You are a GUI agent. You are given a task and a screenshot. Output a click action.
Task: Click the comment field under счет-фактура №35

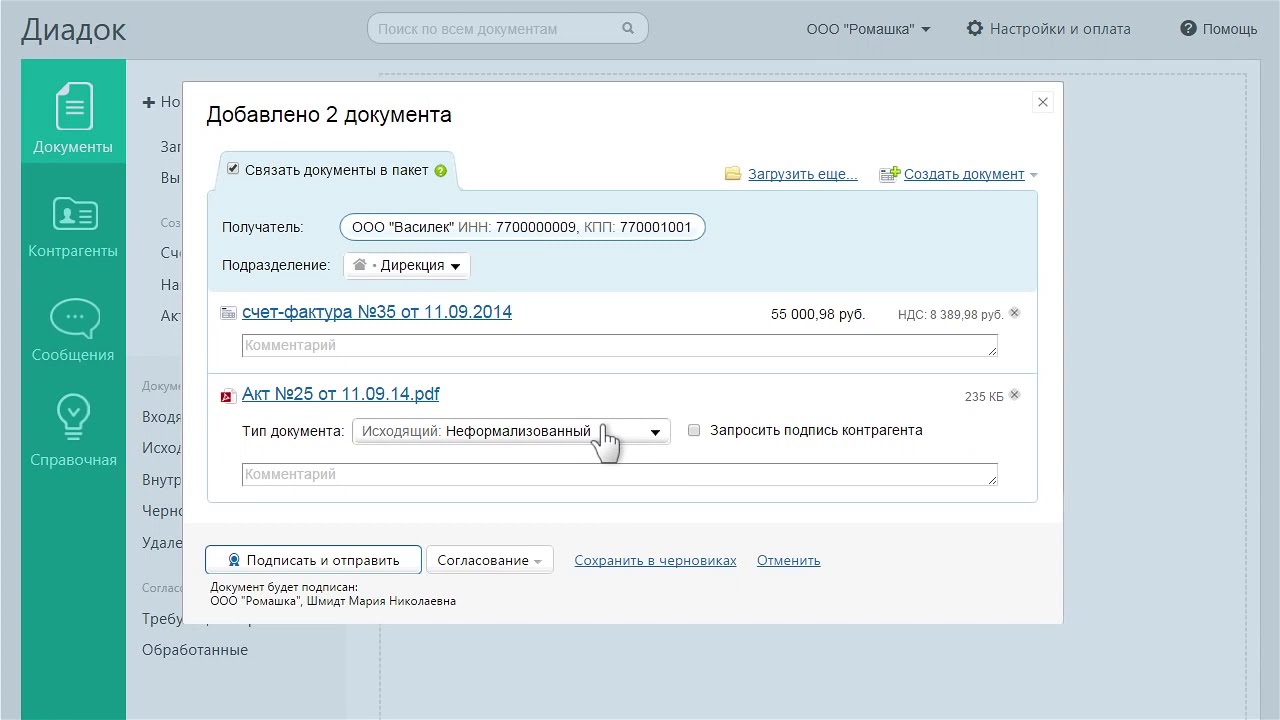coord(620,346)
